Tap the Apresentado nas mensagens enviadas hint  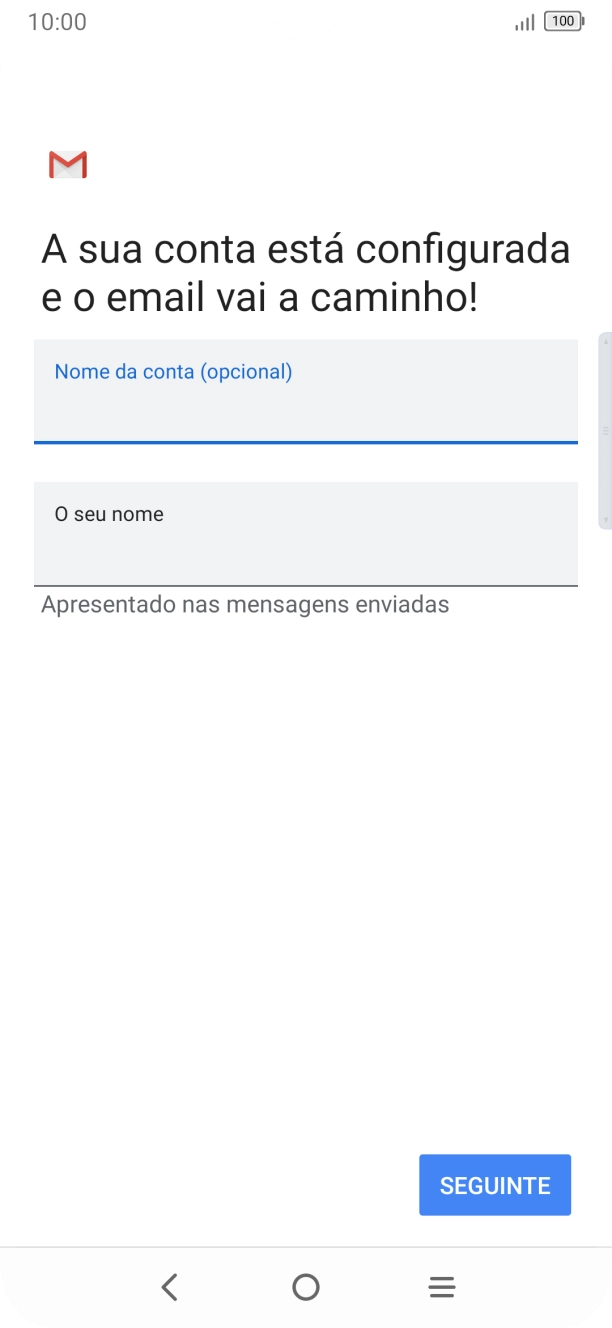(x=245, y=604)
